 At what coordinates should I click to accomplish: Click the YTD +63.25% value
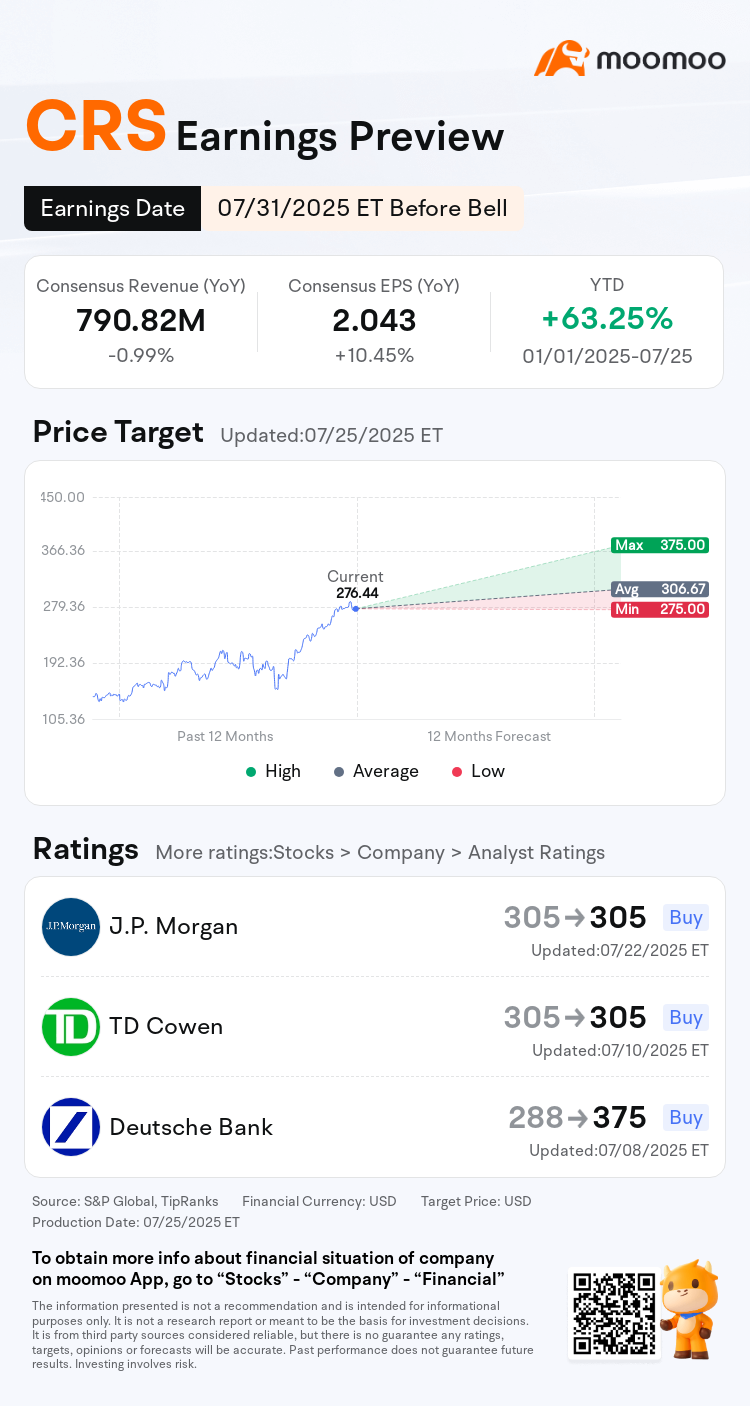(607, 319)
